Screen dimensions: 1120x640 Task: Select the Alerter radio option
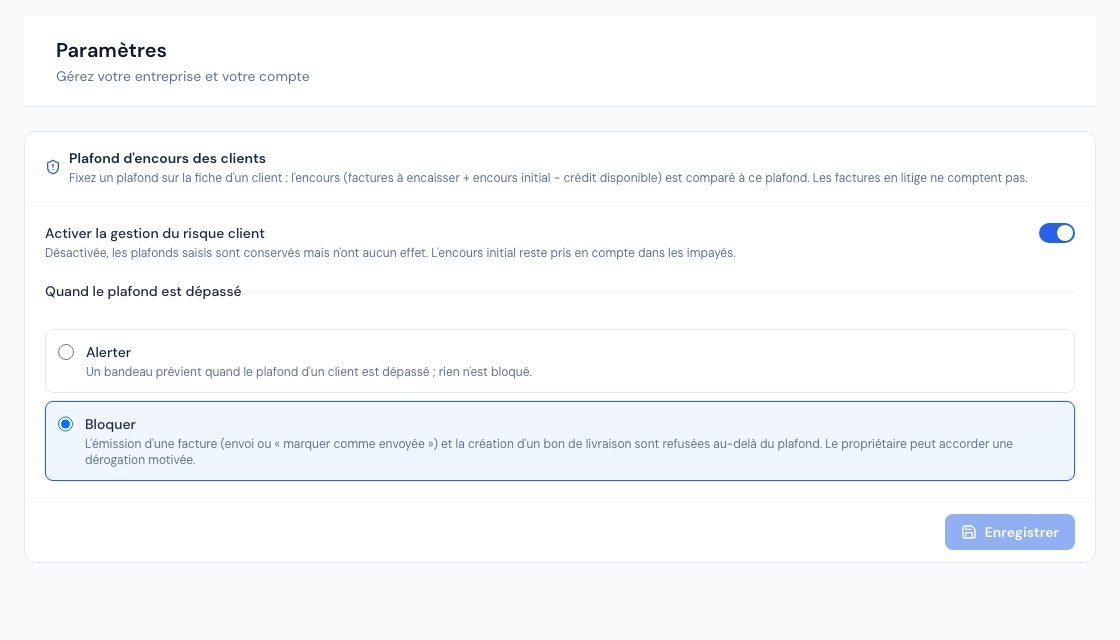pyautogui.click(x=66, y=352)
